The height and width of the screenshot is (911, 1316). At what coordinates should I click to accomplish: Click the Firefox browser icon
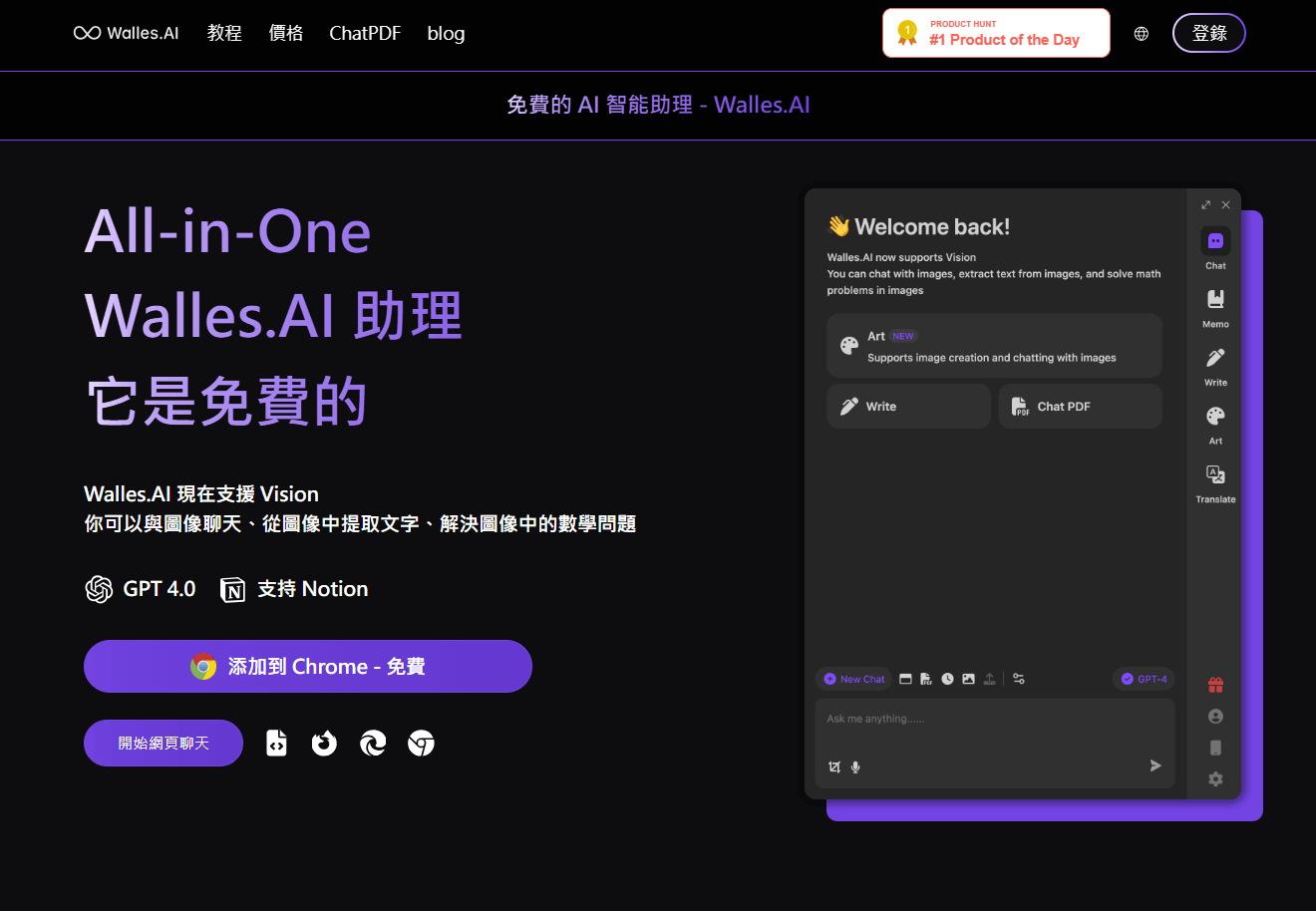[x=324, y=743]
